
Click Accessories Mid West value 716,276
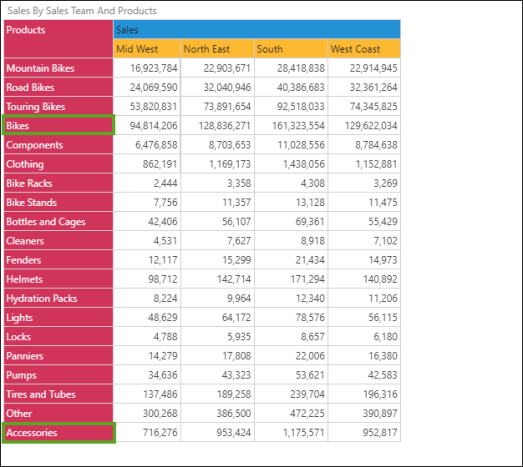click(160, 433)
